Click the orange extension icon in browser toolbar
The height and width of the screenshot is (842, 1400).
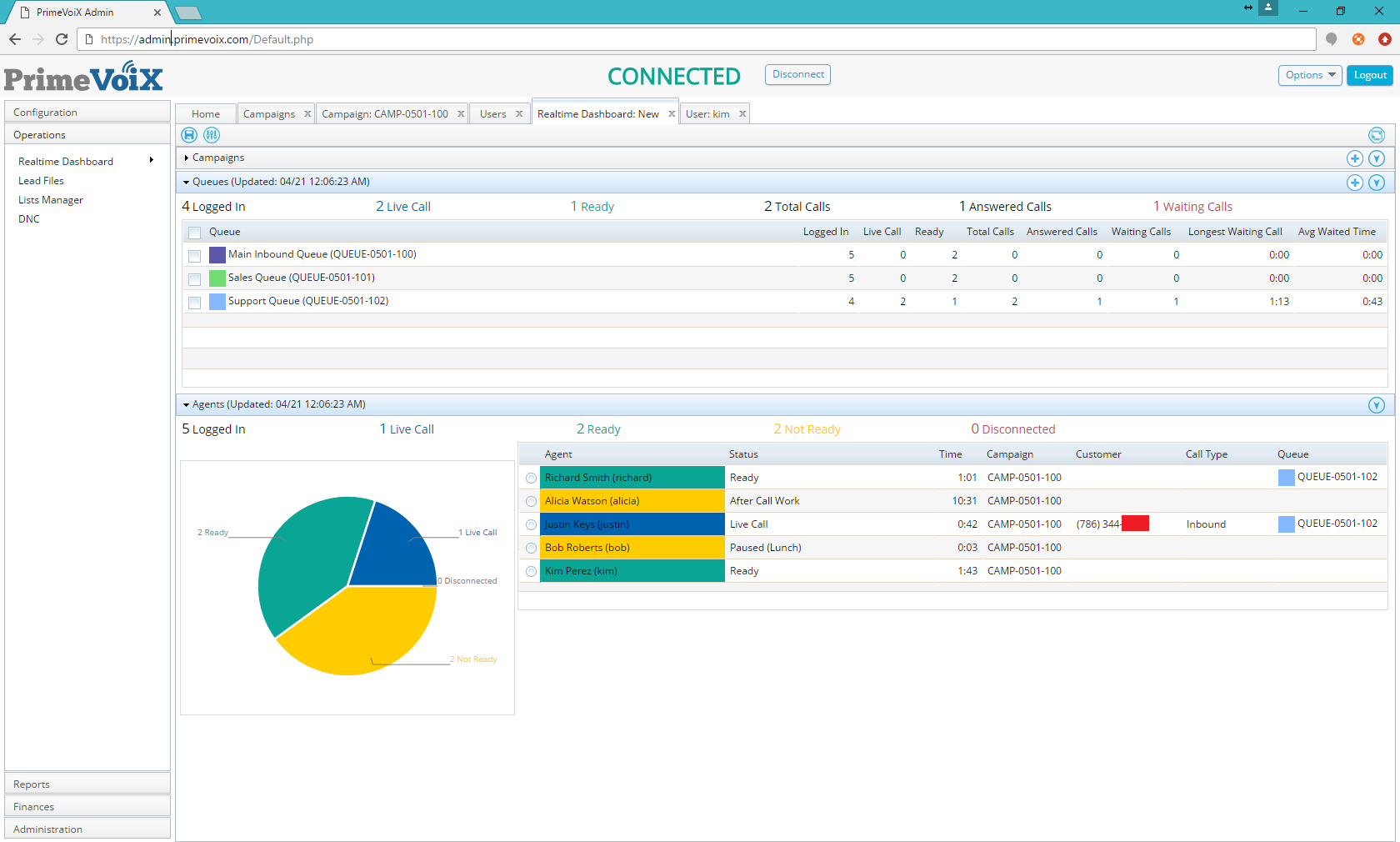coord(1358,39)
